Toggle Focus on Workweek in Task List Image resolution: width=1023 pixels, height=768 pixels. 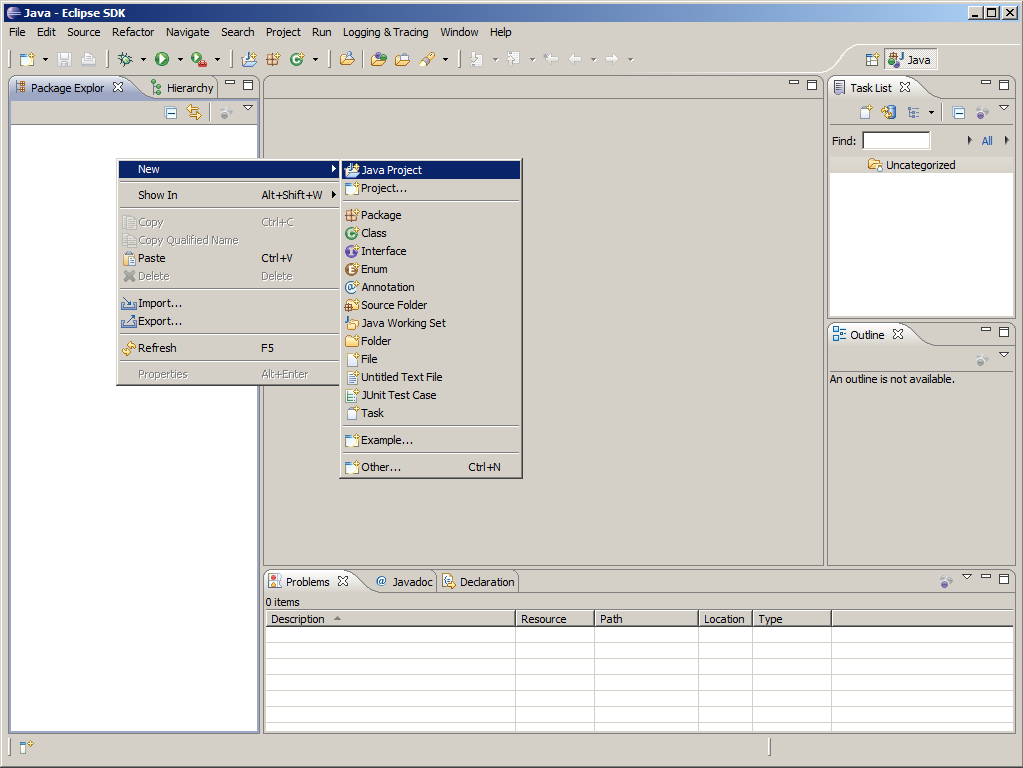click(982, 113)
